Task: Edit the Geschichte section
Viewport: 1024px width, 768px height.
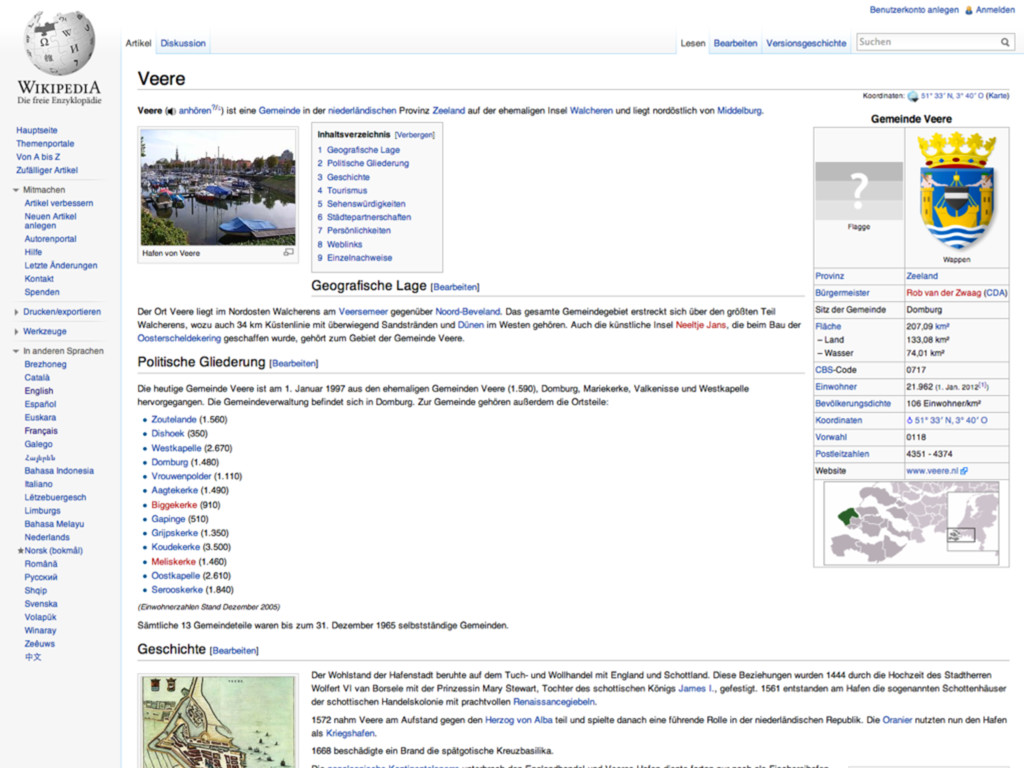Action: (234, 651)
